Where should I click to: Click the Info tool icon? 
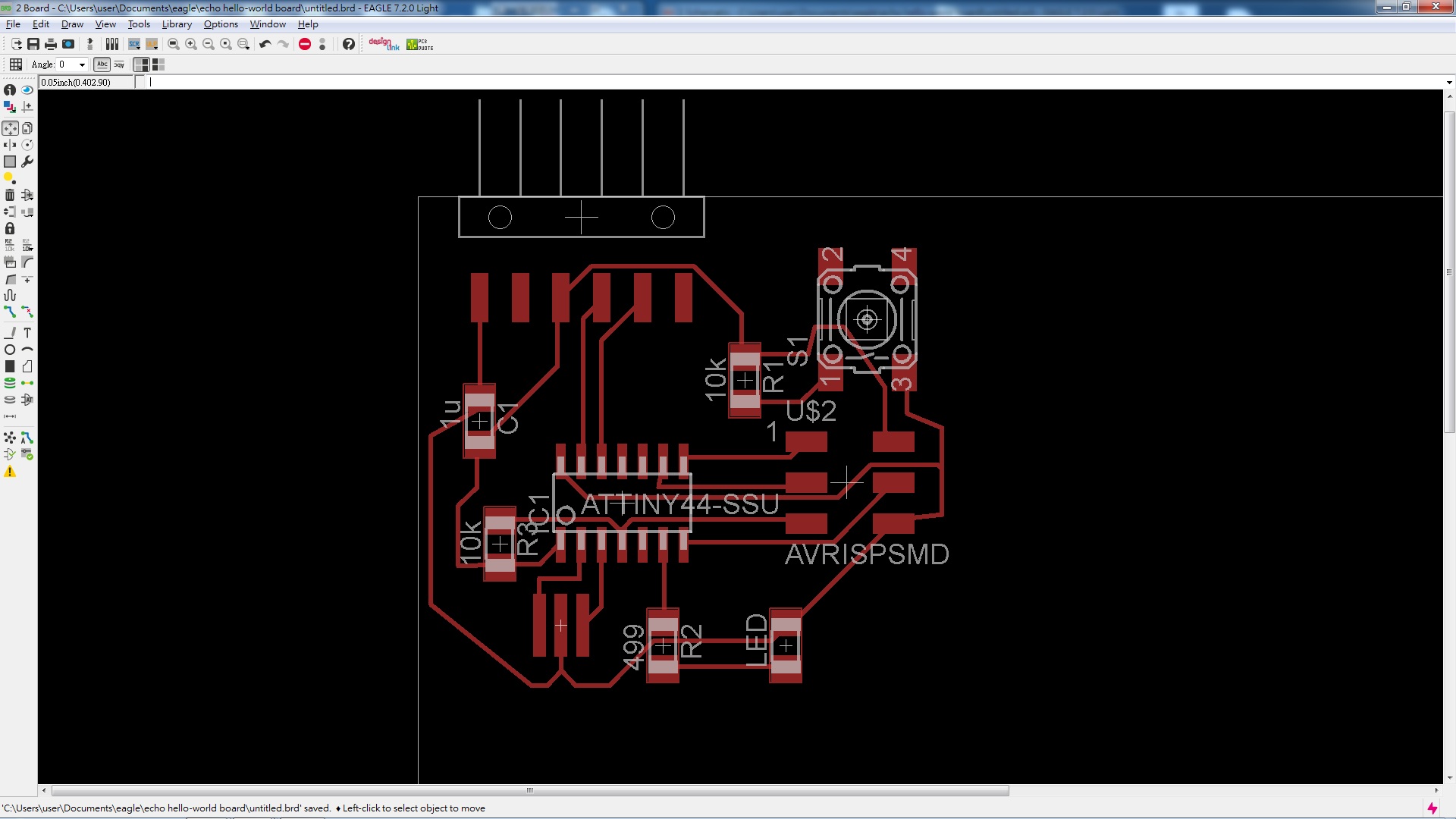point(10,90)
